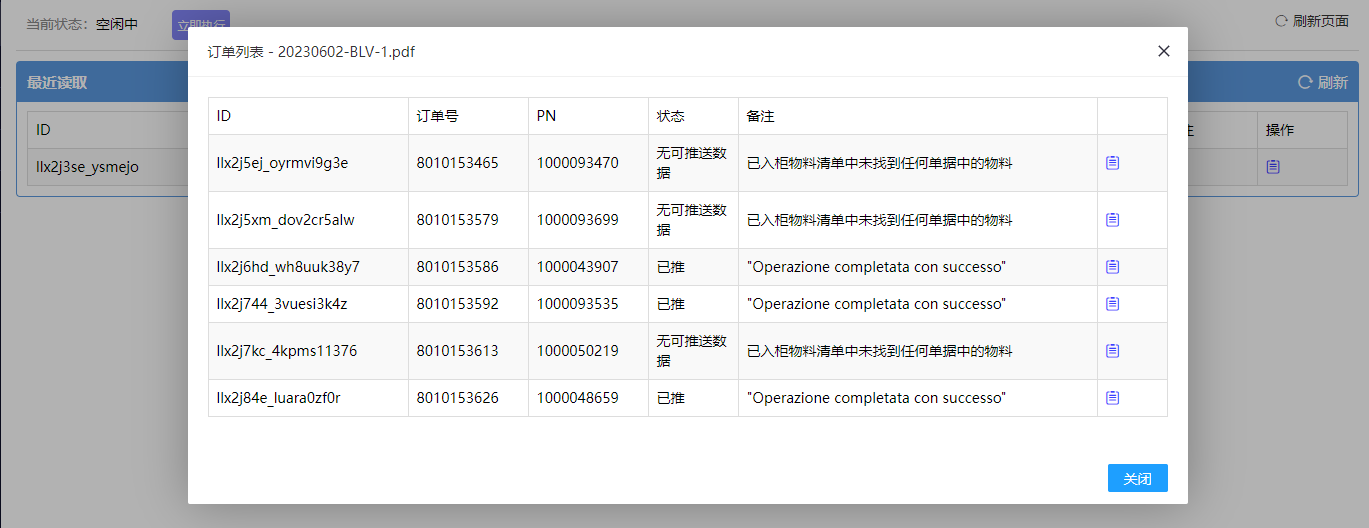Viewport: 1369px width, 528px height.
Task: Click the 状态 column header
Action: coord(670,116)
